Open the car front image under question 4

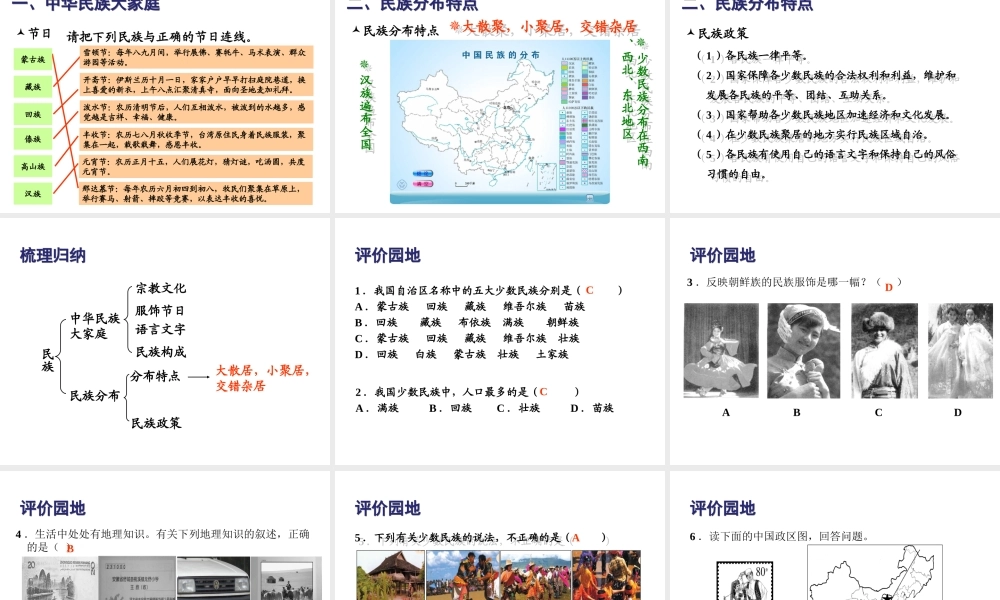(x=214, y=578)
